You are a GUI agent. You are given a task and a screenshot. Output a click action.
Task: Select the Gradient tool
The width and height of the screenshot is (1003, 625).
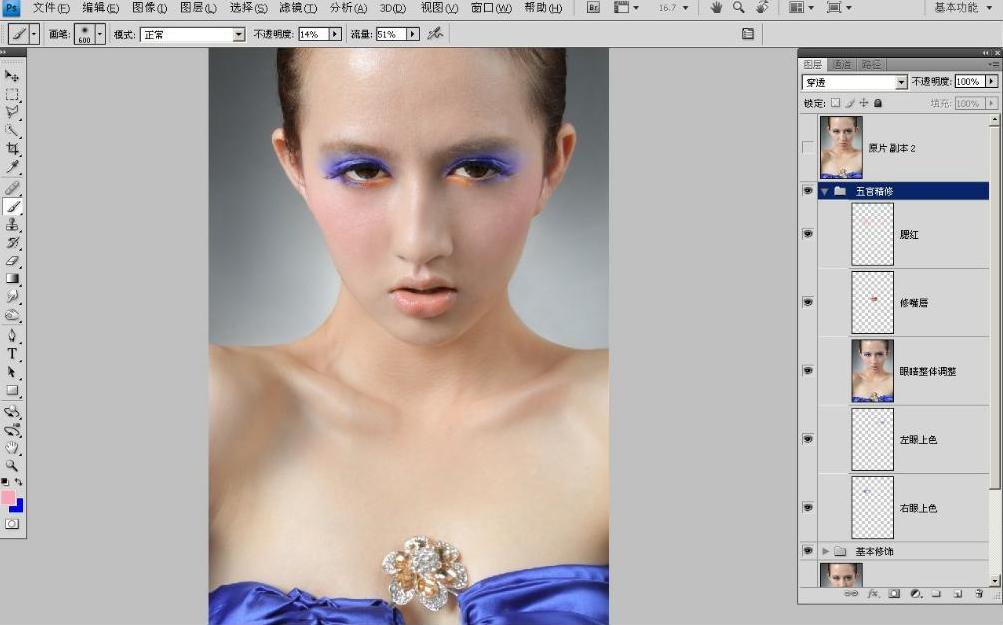[12, 278]
